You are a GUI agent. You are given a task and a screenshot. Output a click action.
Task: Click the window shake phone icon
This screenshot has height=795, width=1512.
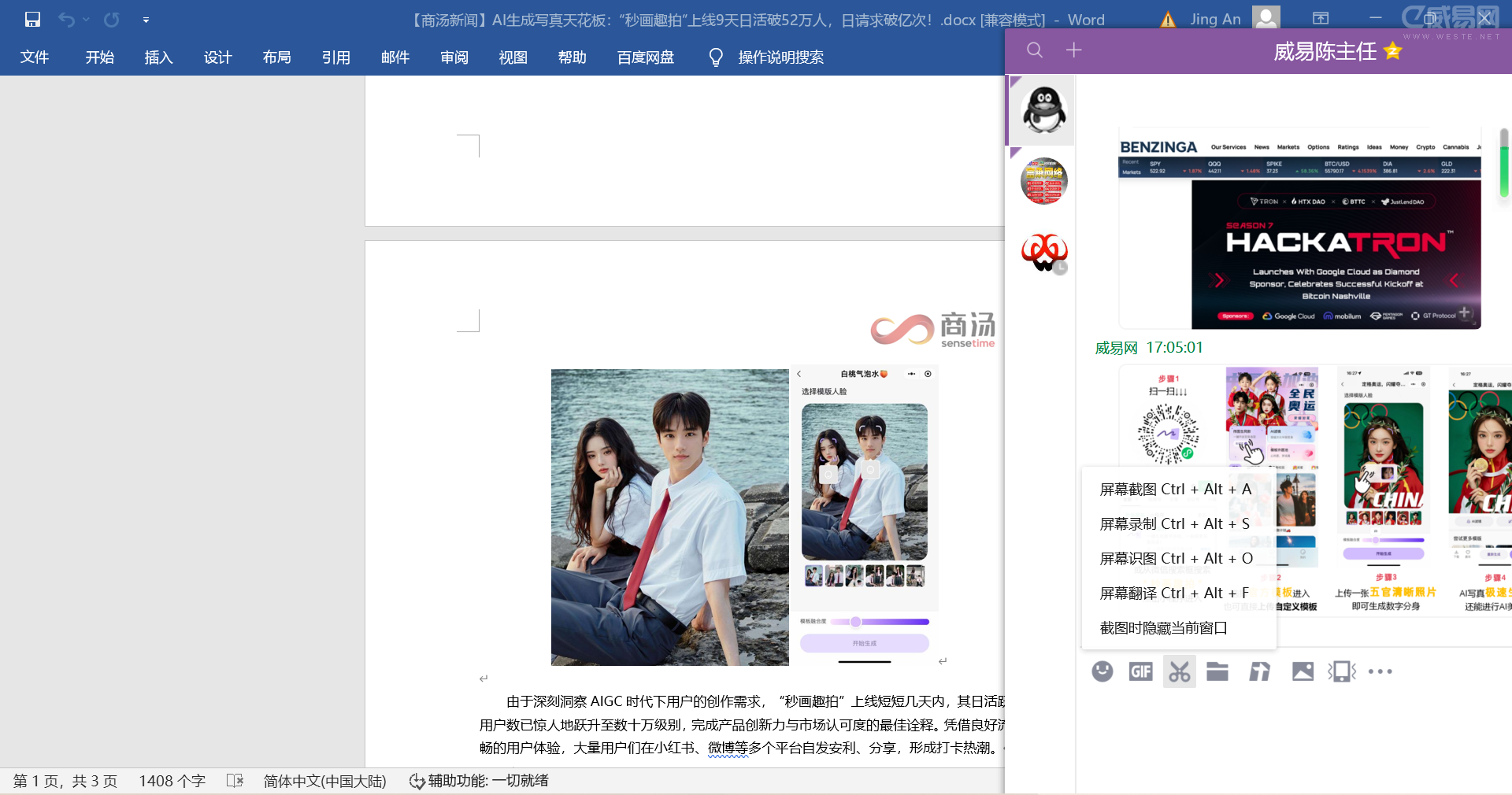coord(1342,671)
